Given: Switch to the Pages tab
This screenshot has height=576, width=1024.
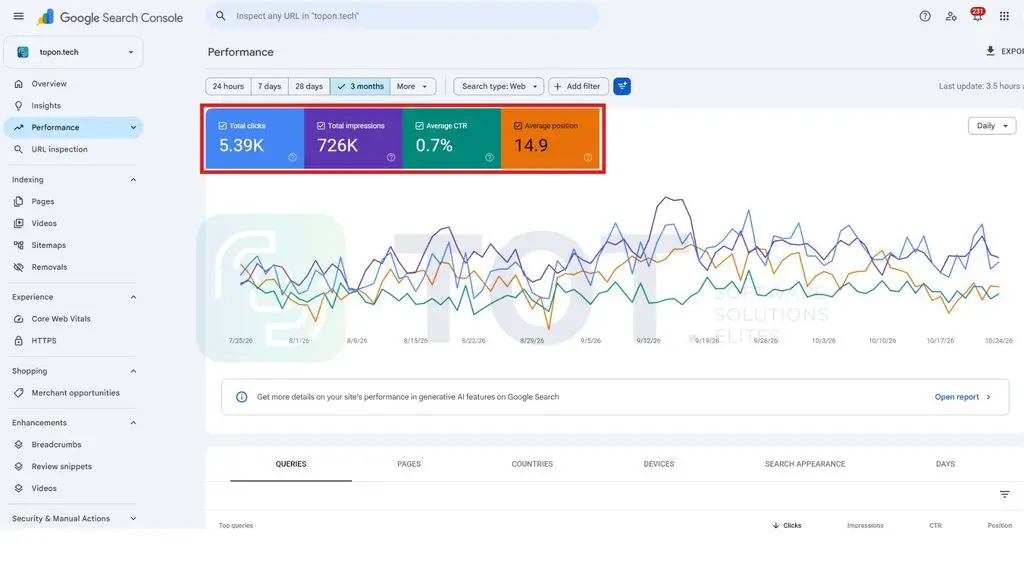Looking at the screenshot, I should tap(409, 464).
